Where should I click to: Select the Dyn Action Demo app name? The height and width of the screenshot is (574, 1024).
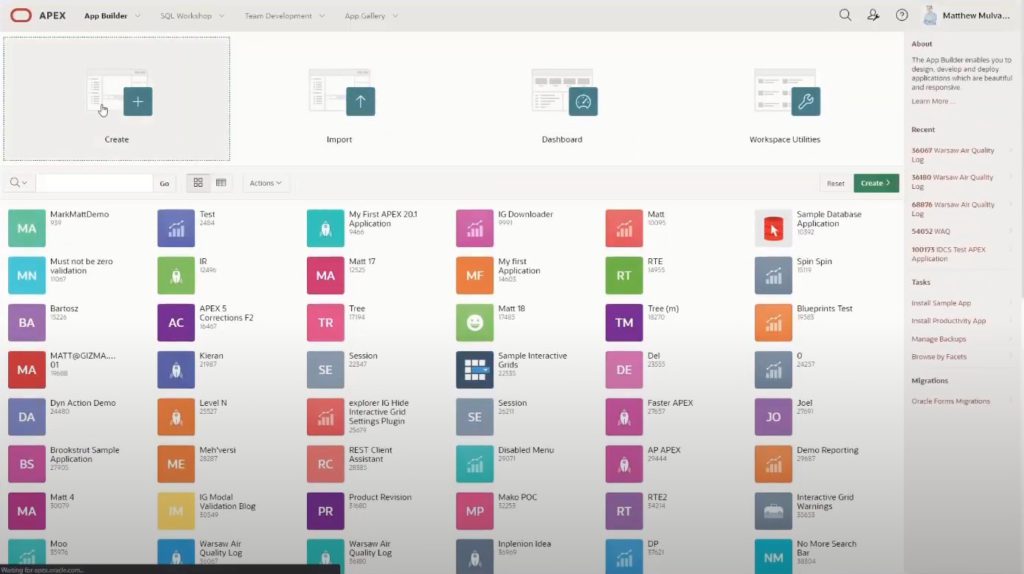(x=82, y=403)
